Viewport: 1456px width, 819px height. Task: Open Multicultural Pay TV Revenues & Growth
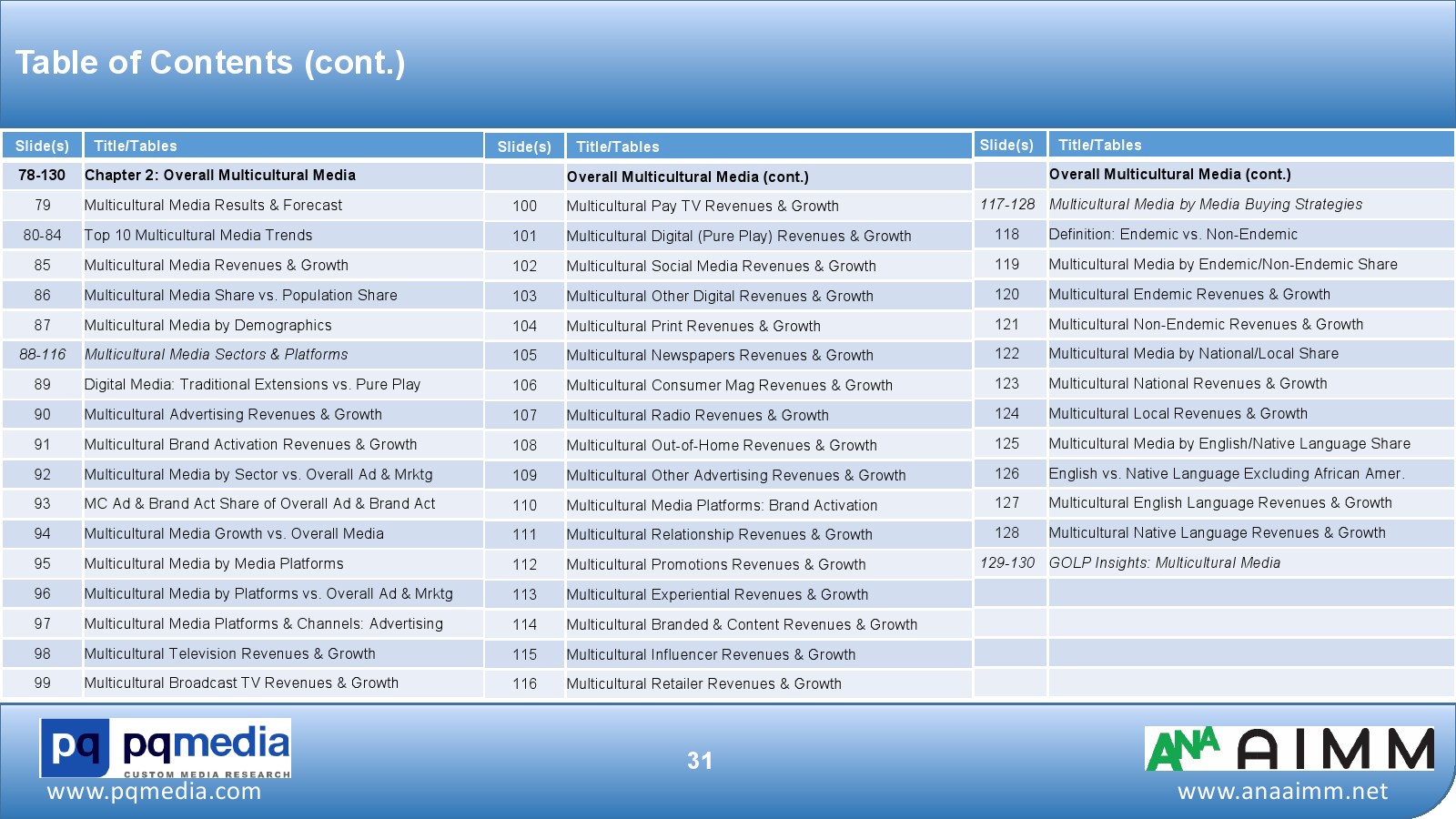click(702, 207)
